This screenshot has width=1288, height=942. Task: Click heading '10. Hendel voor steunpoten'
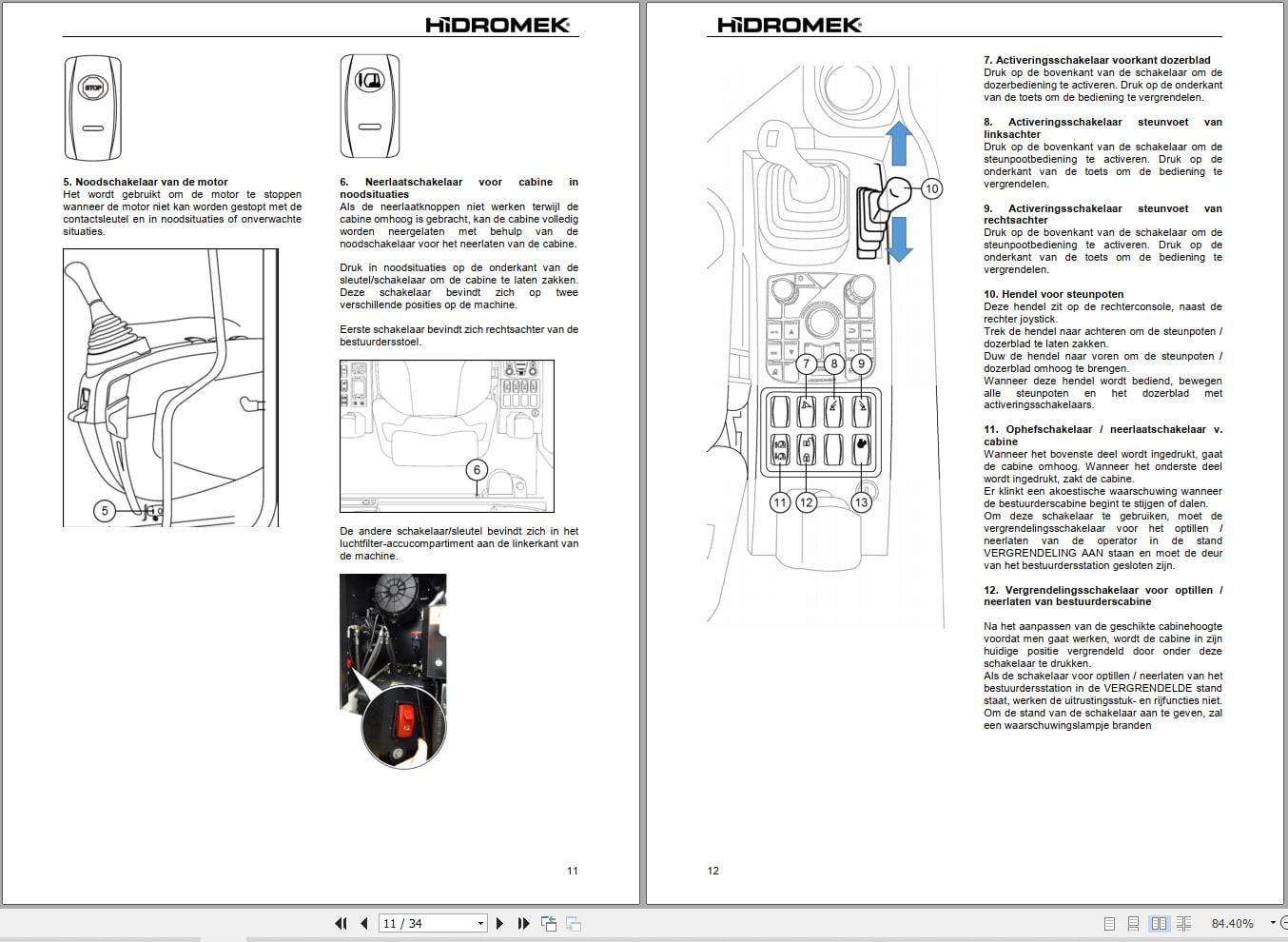pyautogui.click(x=1053, y=294)
